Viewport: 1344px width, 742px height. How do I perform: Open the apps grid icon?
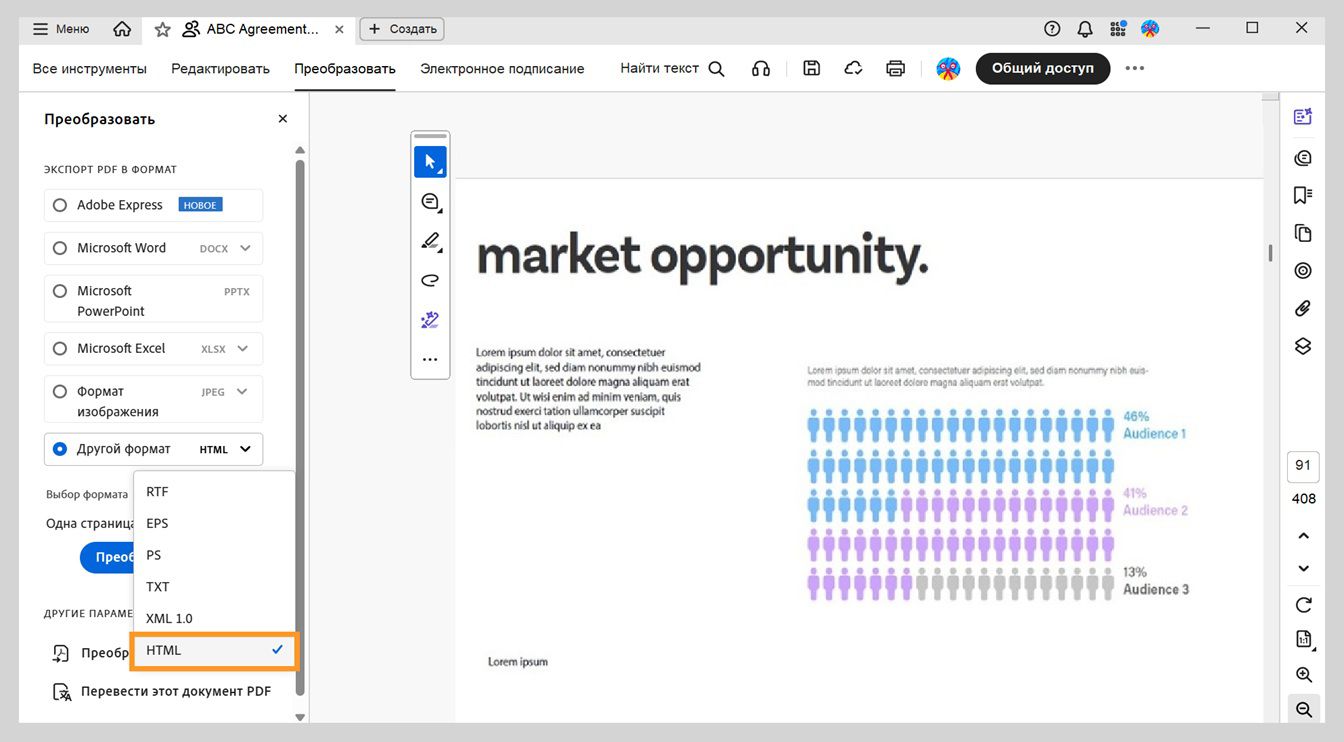[x=1117, y=29]
